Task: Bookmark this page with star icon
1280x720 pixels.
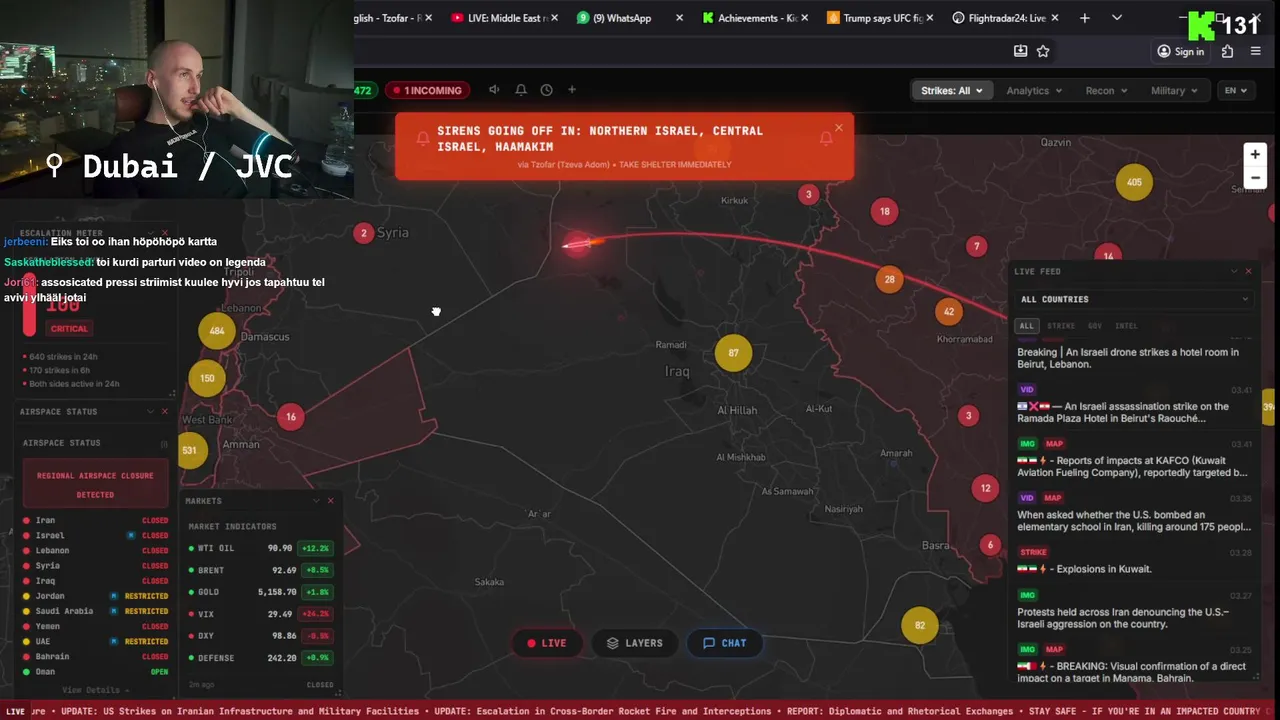Action: click(1043, 51)
